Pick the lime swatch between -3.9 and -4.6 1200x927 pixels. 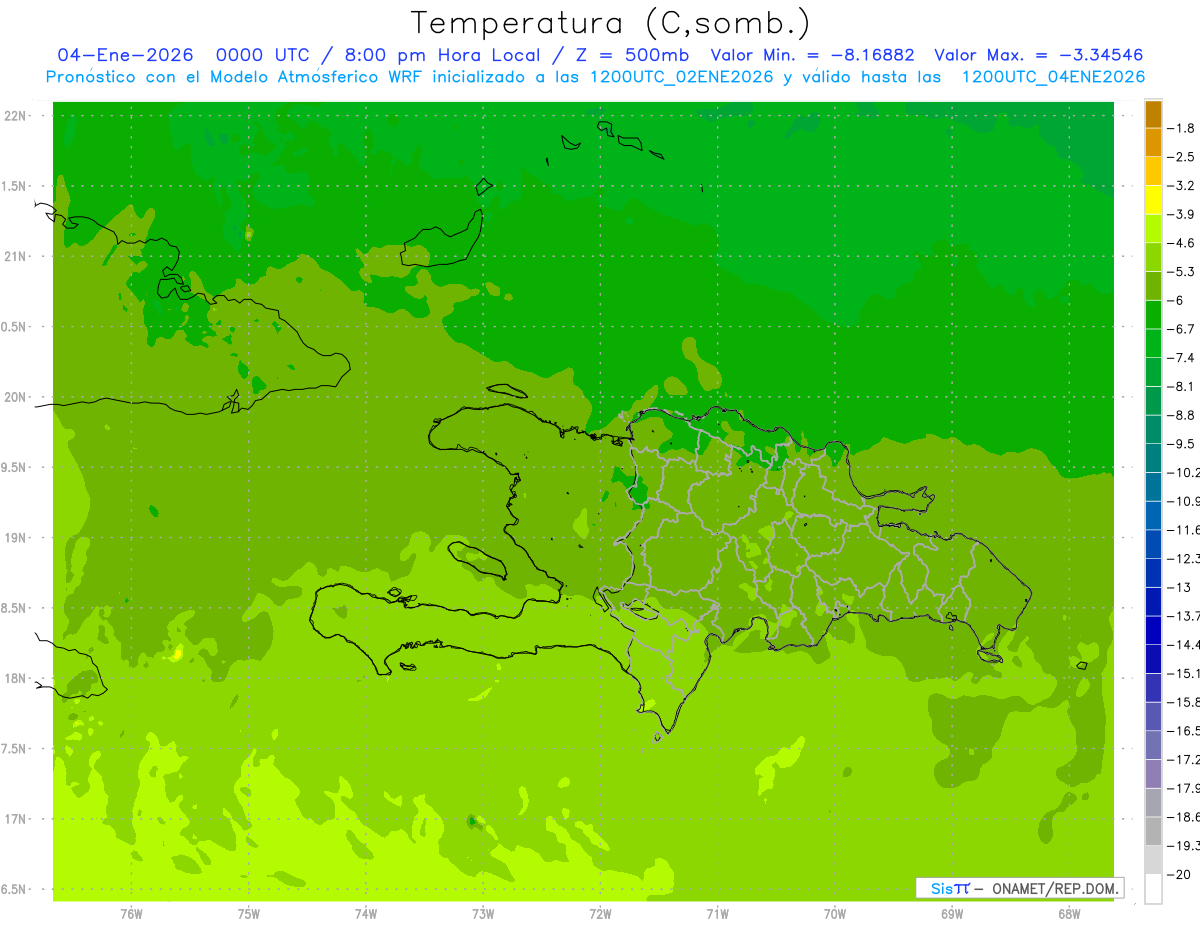click(1153, 229)
